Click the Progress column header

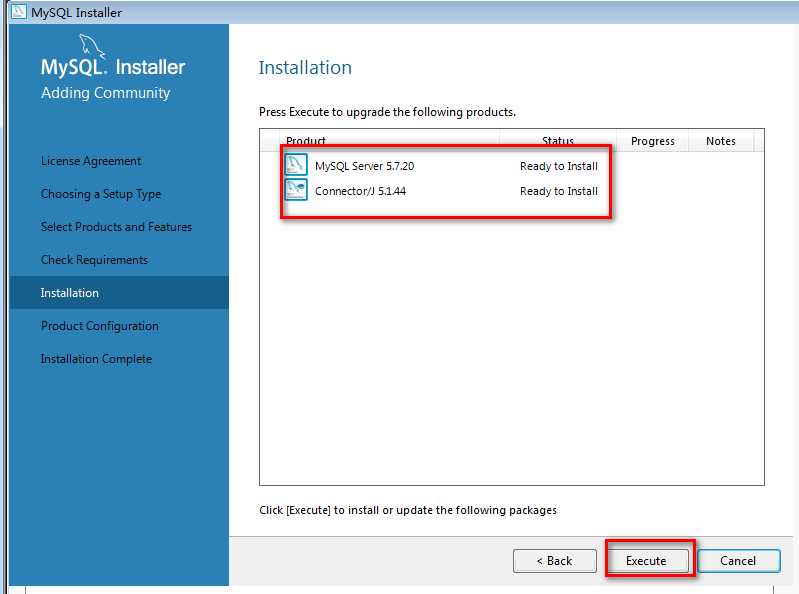pyautogui.click(x=653, y=141)
